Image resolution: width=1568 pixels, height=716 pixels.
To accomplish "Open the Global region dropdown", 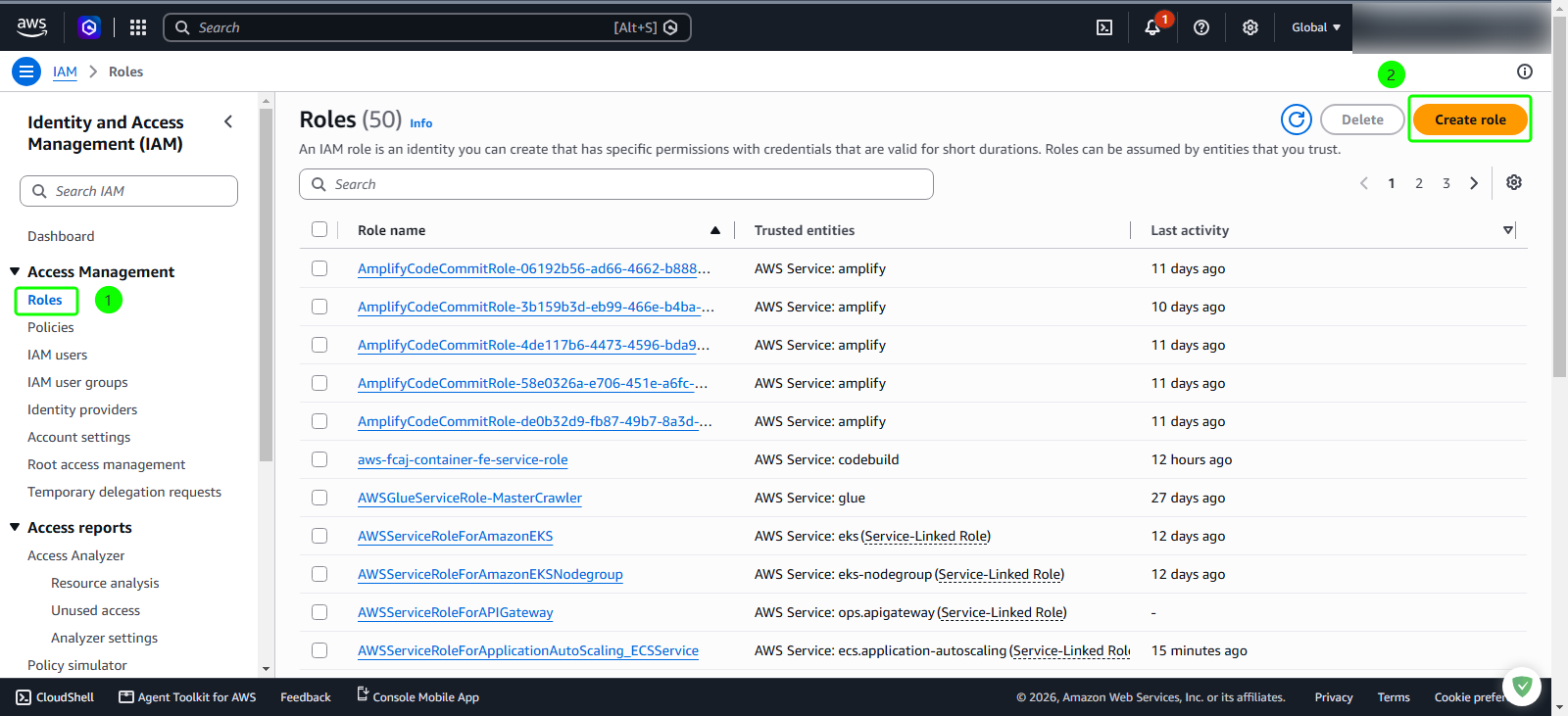I will coord(1316,27).
